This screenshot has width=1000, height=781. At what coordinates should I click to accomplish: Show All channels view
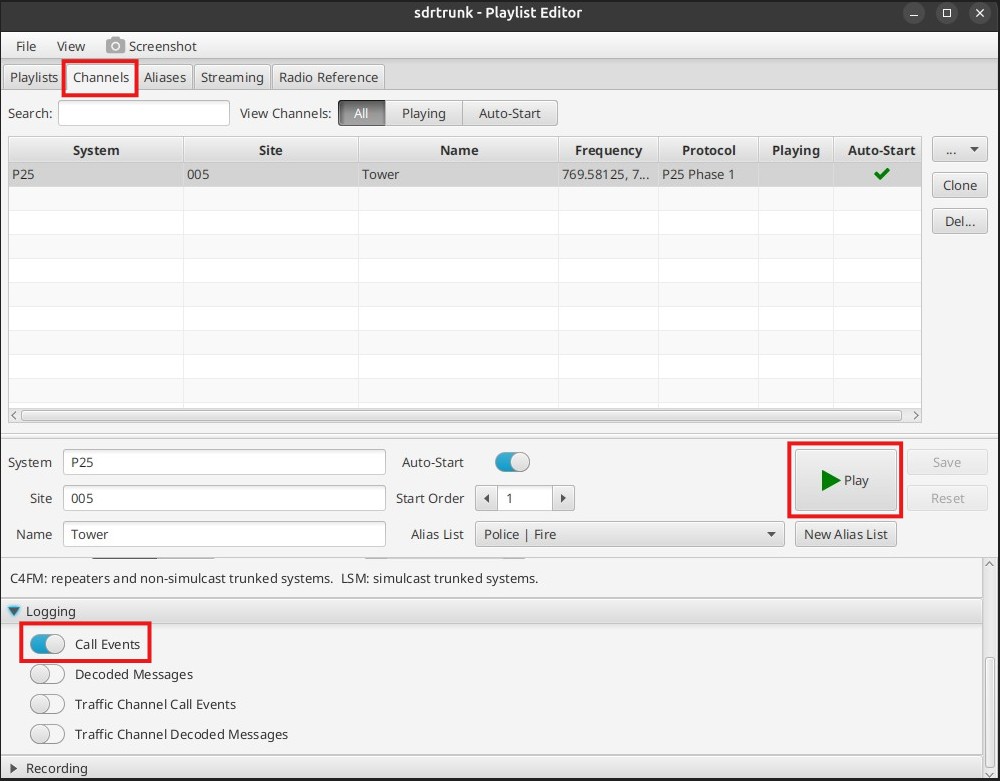(x=362, y=113)
